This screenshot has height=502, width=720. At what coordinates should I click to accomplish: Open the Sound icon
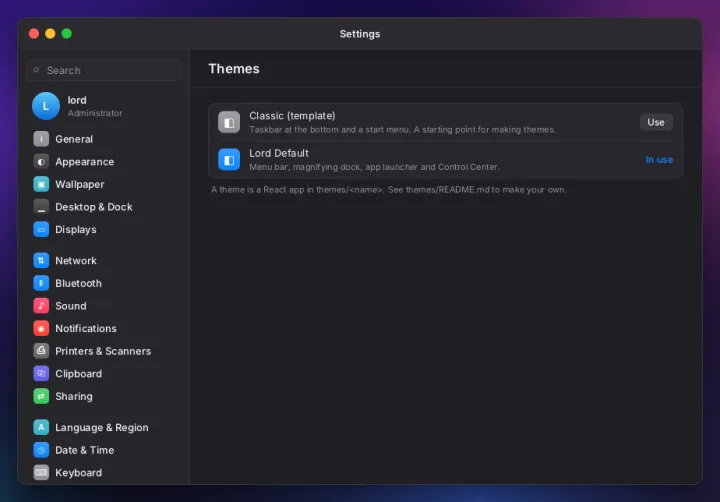pos(41,306)
